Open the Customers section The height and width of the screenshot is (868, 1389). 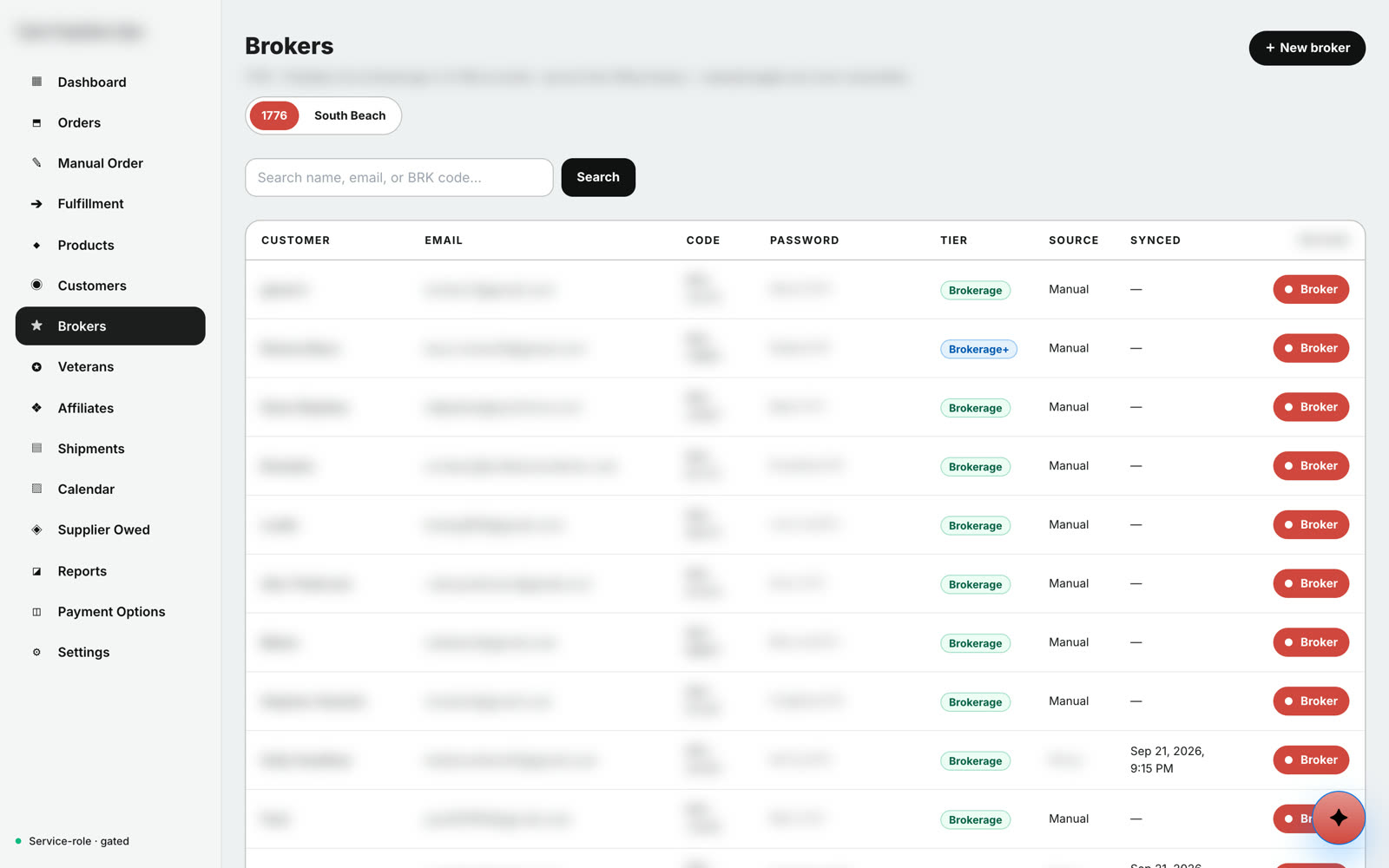point(110,286)
